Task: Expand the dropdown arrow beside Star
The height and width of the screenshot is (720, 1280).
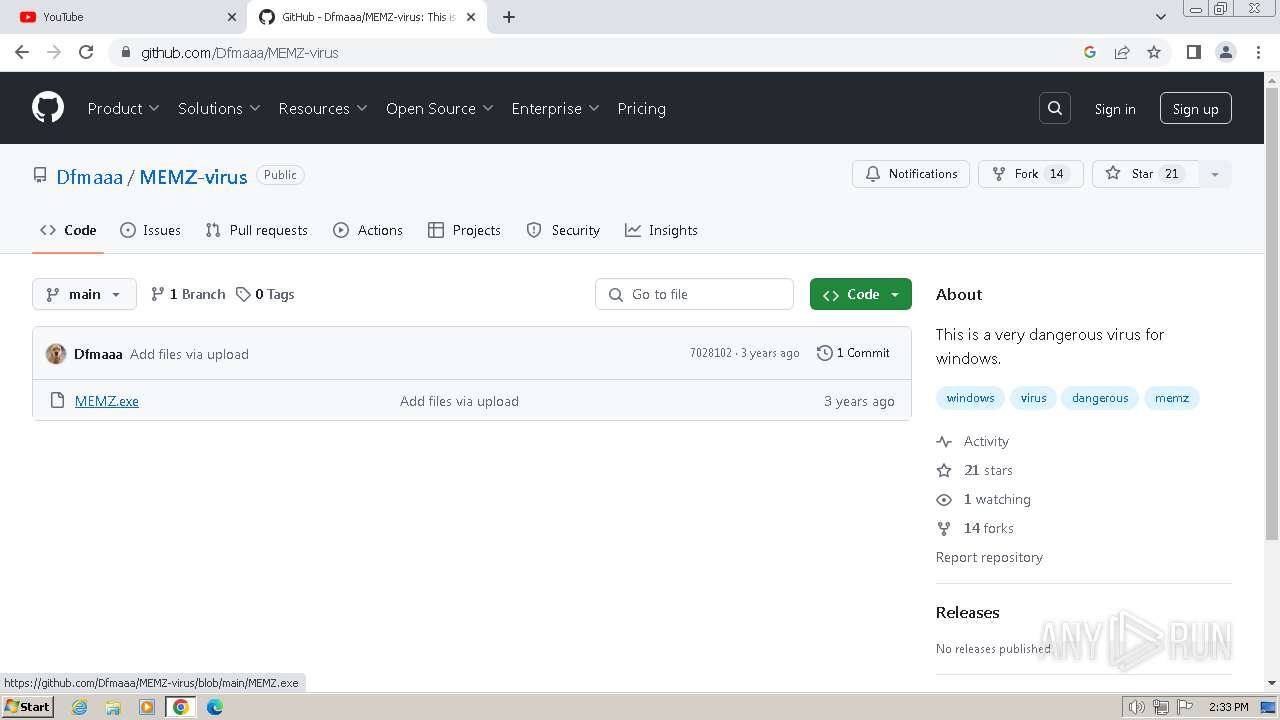Action: click(1215, 174)
